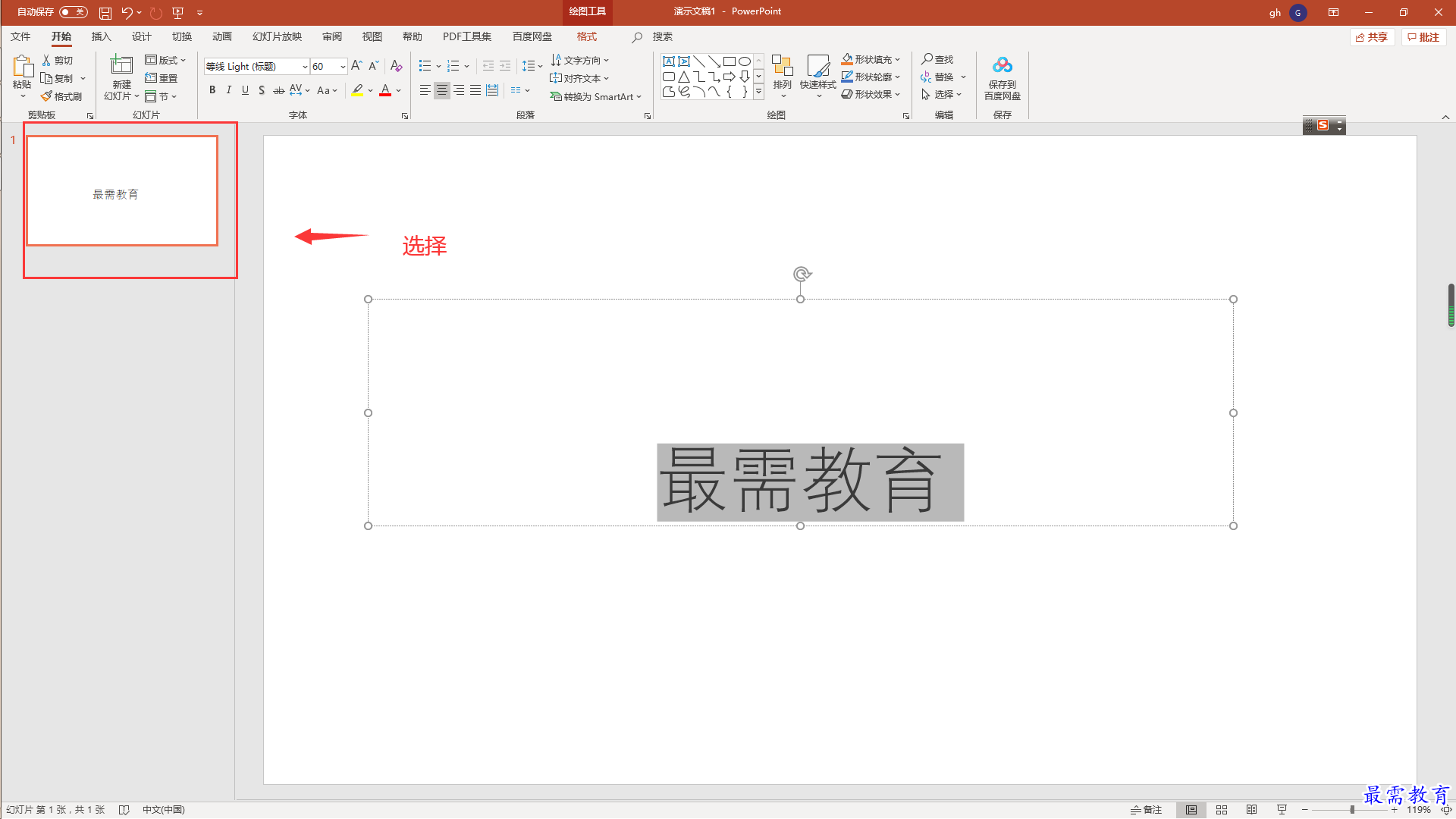
Task: Clear all formatting eraser icon
Action: click(x=396, y=66)
